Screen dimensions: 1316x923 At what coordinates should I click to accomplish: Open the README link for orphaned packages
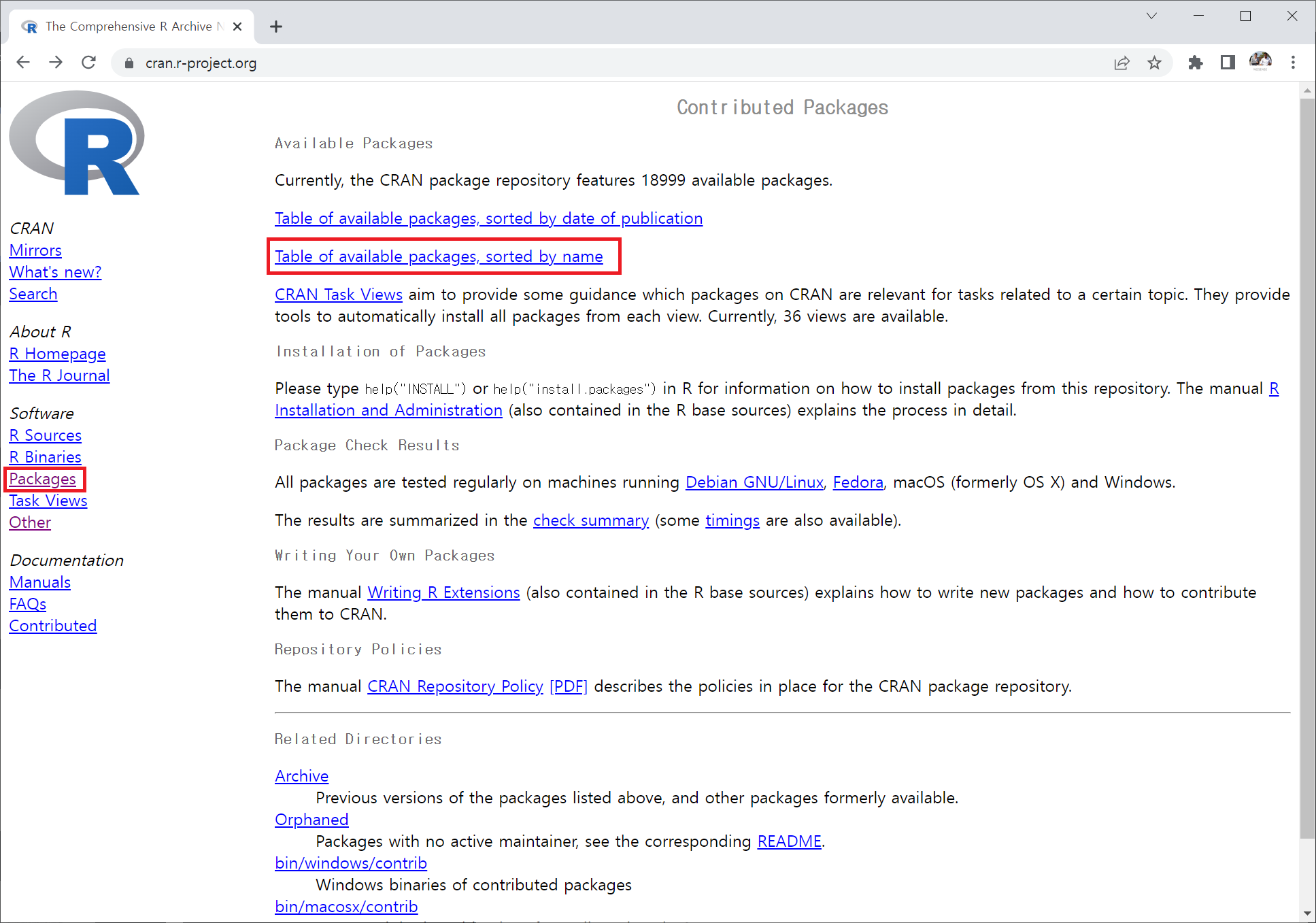(x=789, y=841)
